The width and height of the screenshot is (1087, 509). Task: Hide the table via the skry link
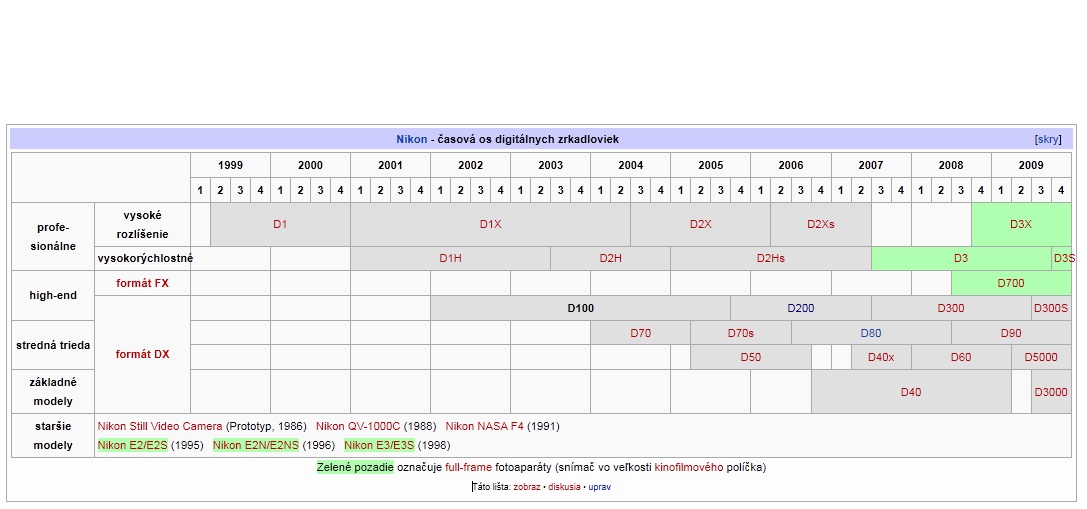[x=1047, y=139]
